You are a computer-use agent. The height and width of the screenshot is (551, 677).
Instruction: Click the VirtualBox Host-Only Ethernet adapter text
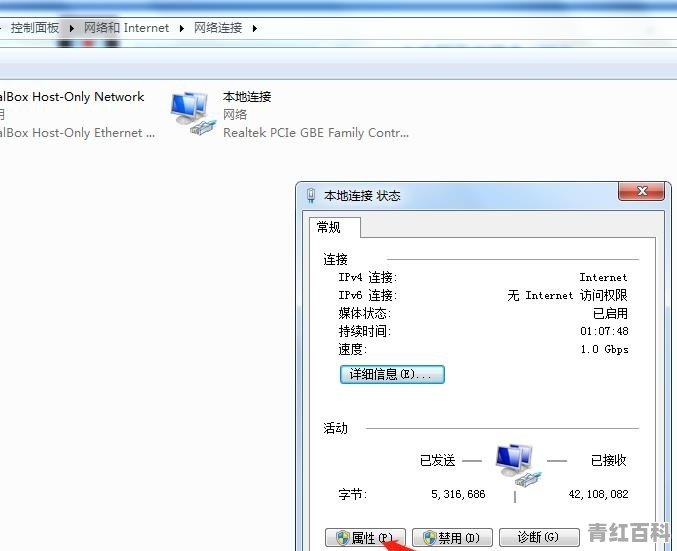tap(77, 133)
